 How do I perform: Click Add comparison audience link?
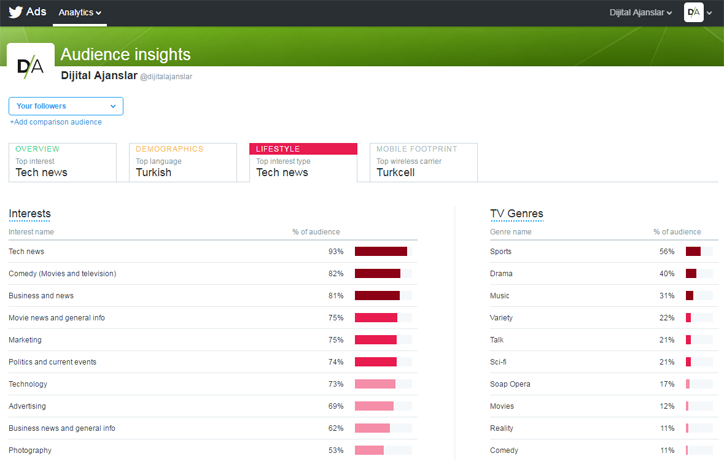56,122
